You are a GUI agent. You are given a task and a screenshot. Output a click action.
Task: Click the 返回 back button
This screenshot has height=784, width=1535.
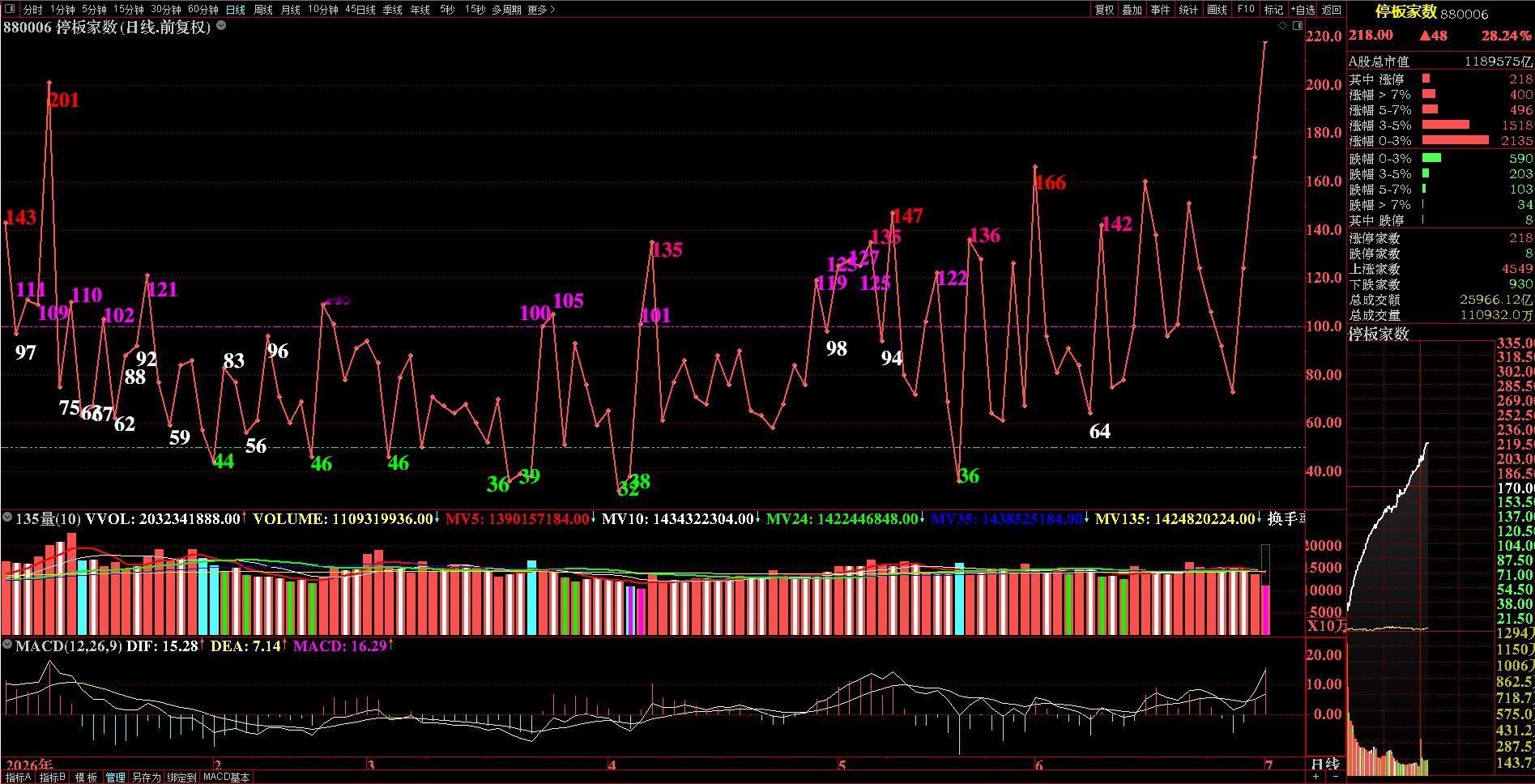pyautogui.click(x=1332, y=10)
